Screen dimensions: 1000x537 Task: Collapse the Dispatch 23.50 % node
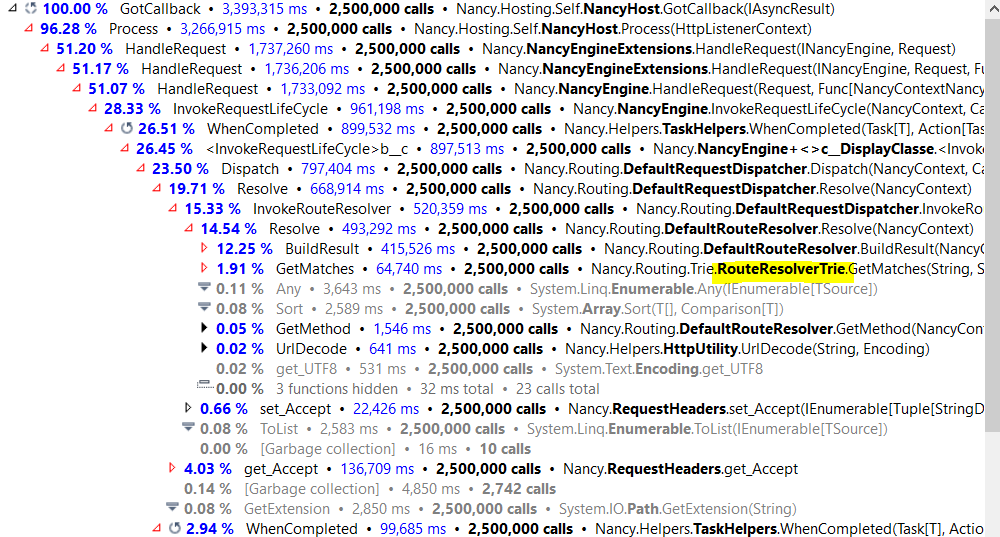click(140, 168)
